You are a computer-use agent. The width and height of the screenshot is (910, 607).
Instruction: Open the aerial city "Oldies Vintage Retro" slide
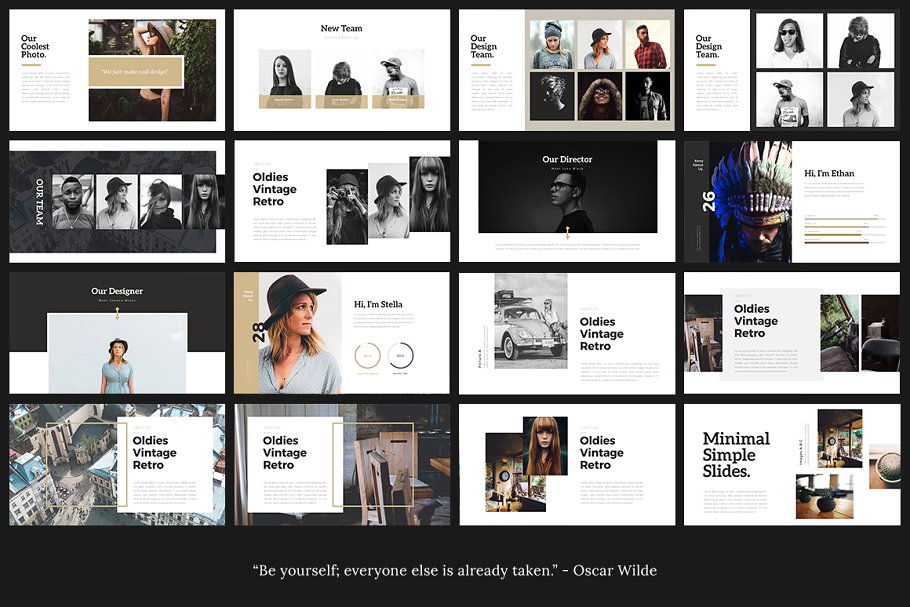coord(117,463)
